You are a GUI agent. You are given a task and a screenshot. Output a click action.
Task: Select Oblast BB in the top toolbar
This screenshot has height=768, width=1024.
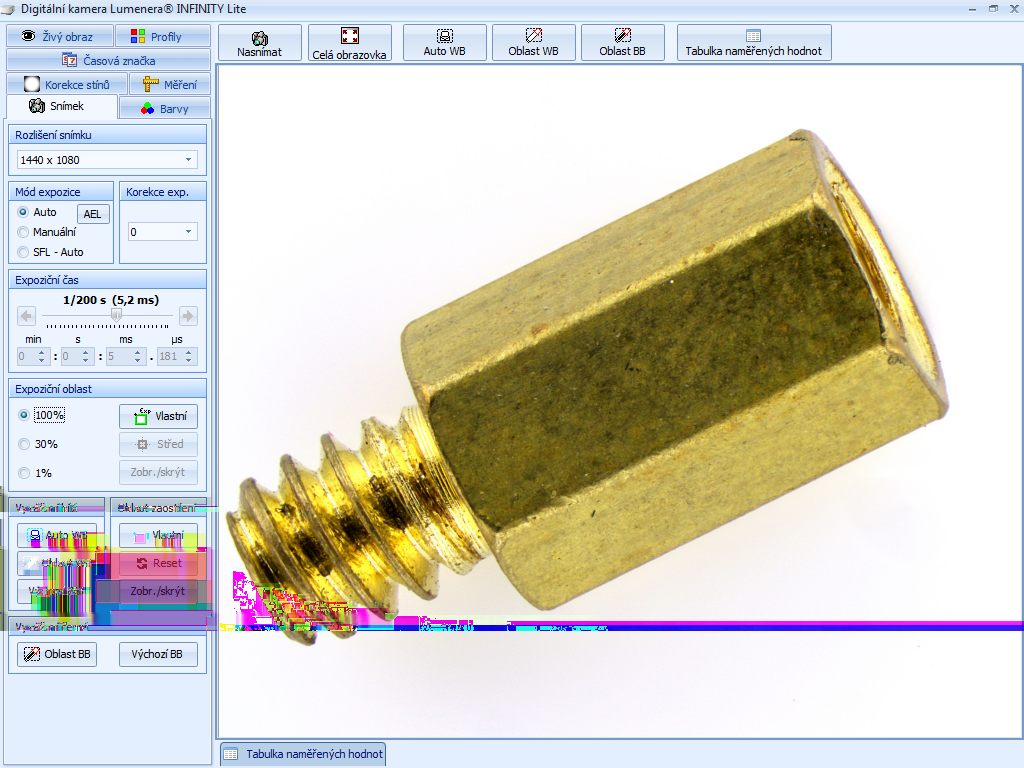622,43
